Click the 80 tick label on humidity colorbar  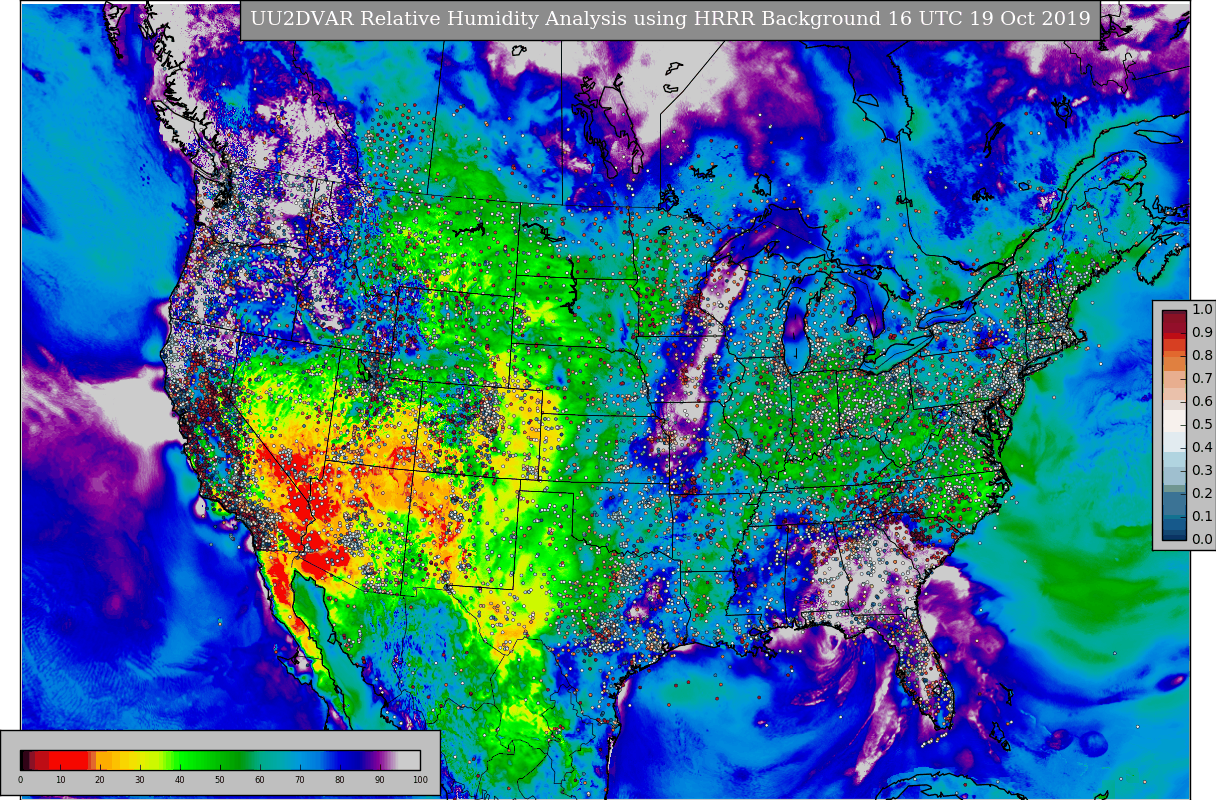pyautogui.click(x=340, y=780)
